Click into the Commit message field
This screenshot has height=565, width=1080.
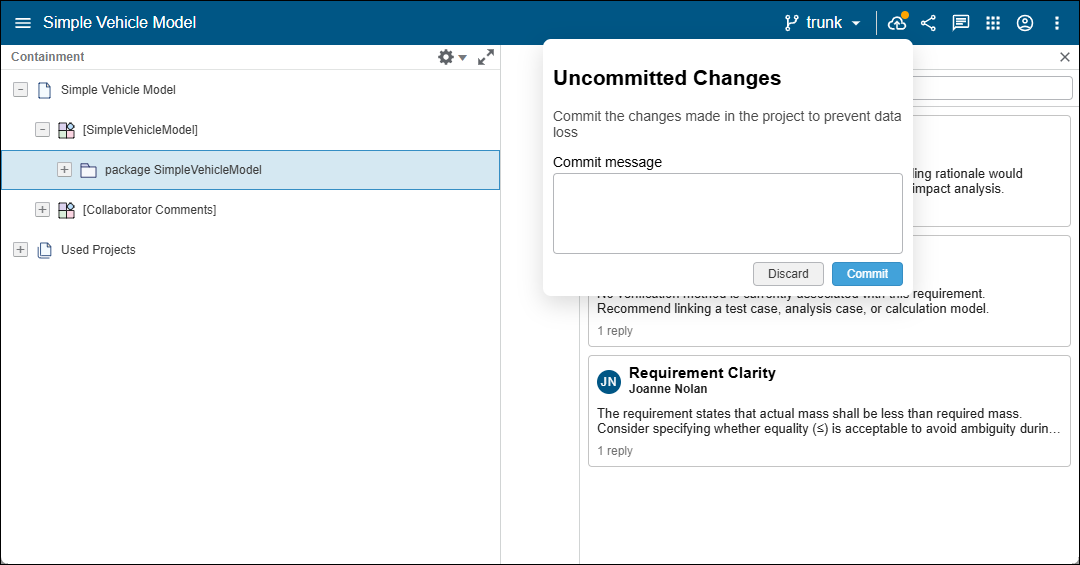point(727,214)
